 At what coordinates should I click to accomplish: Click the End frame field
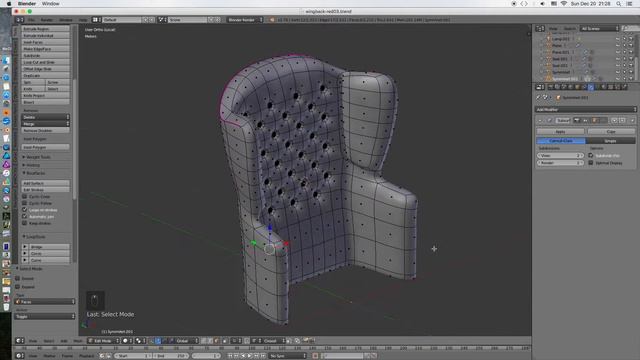click(x=171, y=356)
